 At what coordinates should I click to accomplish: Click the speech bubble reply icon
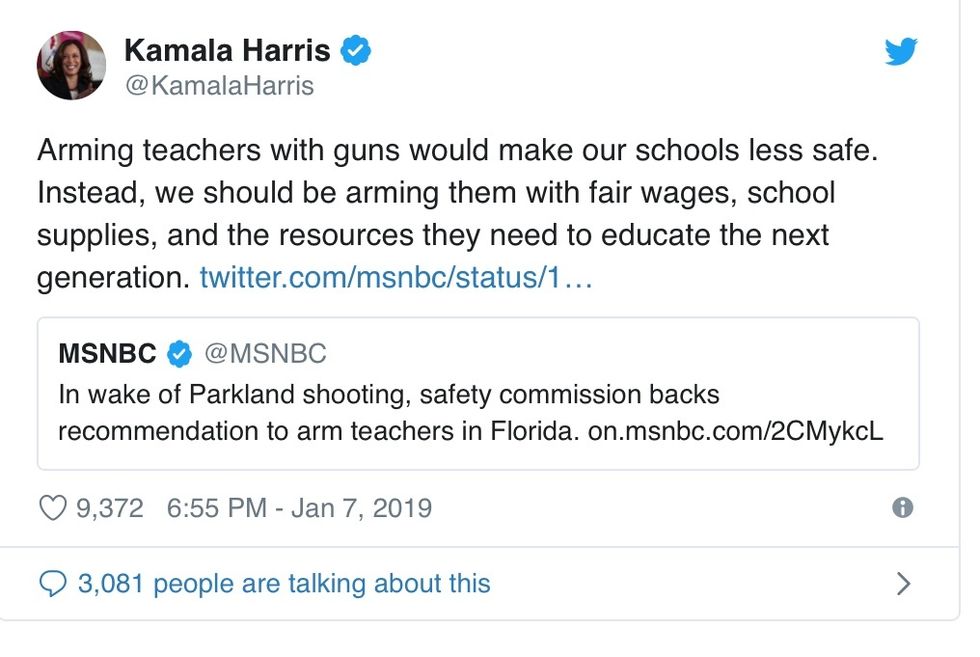52,583
